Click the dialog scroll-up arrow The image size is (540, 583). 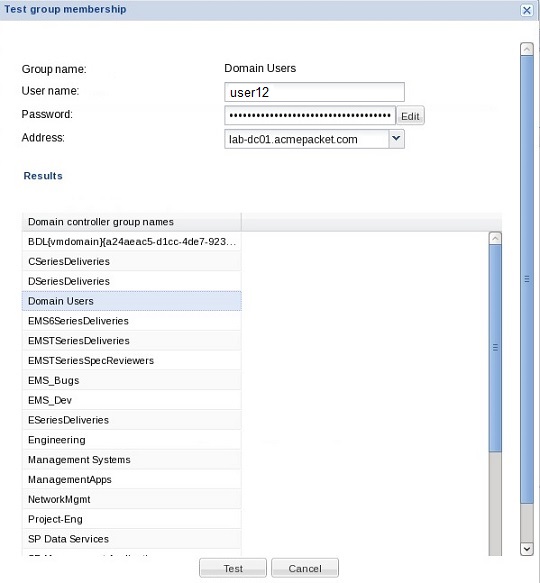[527, 49]
